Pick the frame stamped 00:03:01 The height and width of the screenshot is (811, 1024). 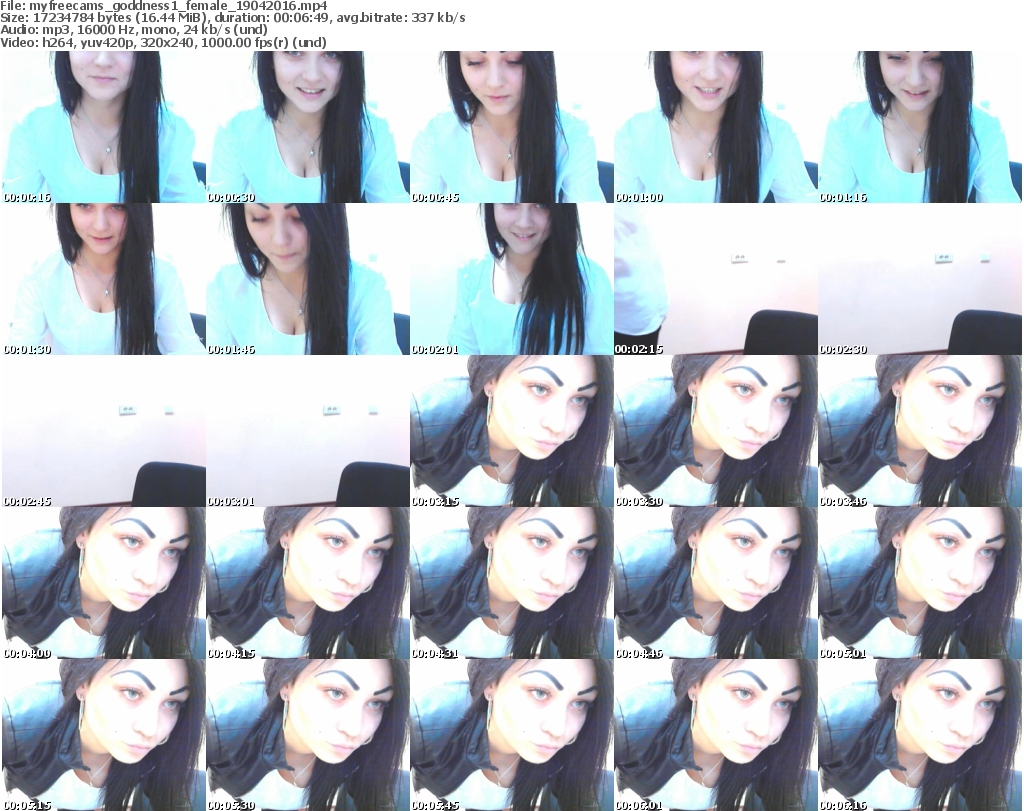pyautogui.click(x=308, y=431)
